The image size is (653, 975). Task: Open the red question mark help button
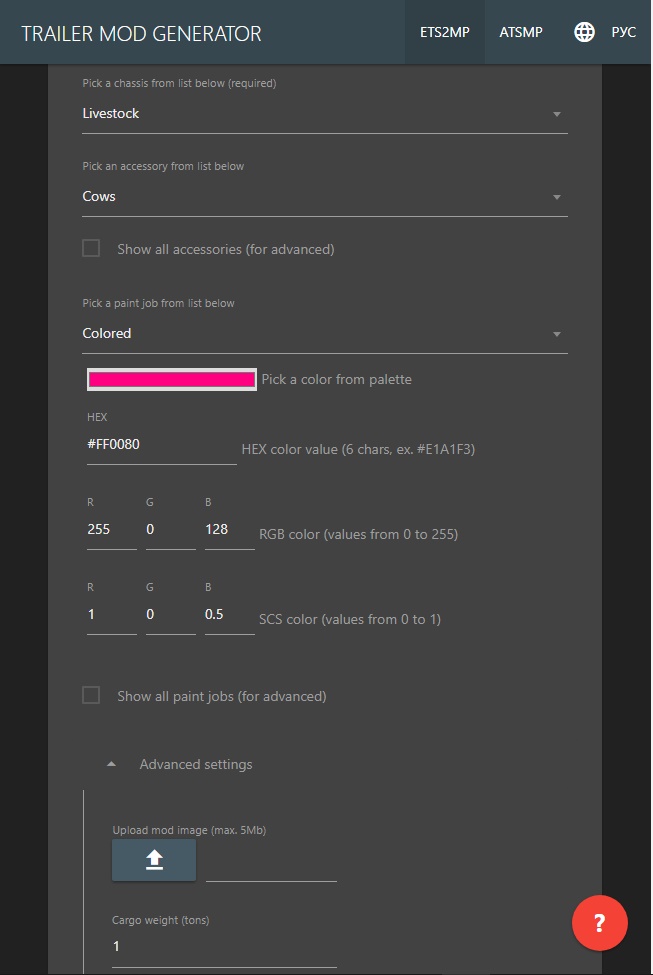click(x=600, y=923)
